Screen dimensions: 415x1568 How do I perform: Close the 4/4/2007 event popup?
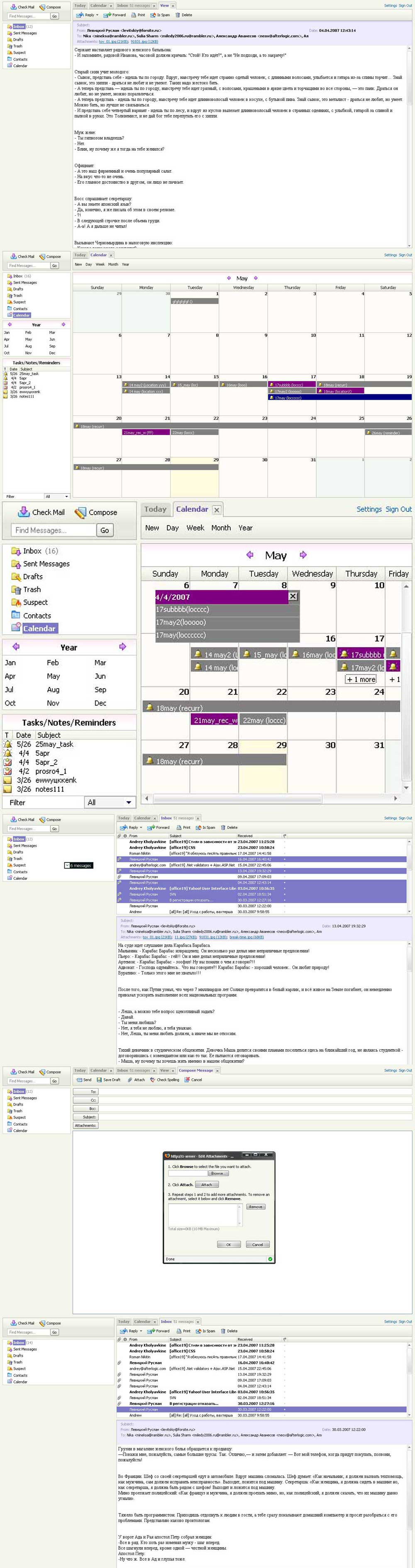[293, 596]
